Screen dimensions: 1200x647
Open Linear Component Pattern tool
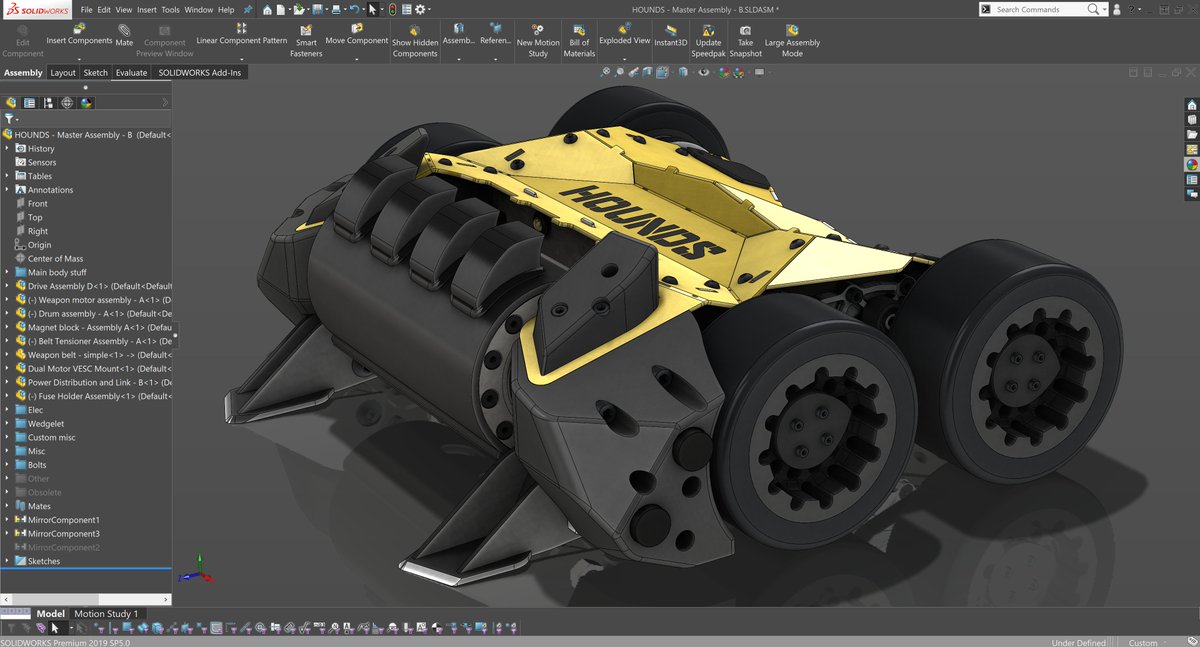[241, 35]
